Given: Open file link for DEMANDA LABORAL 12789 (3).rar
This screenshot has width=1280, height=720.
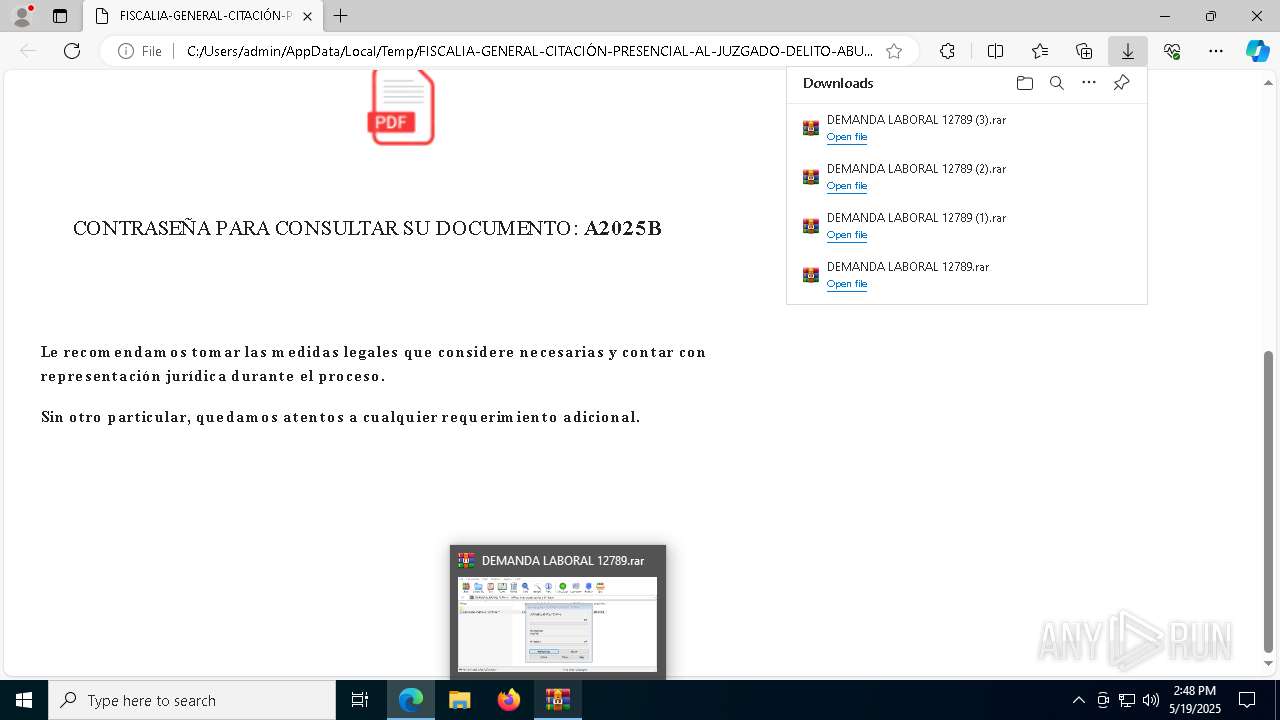Looking at the screenshot, I should tap(846, 137).
